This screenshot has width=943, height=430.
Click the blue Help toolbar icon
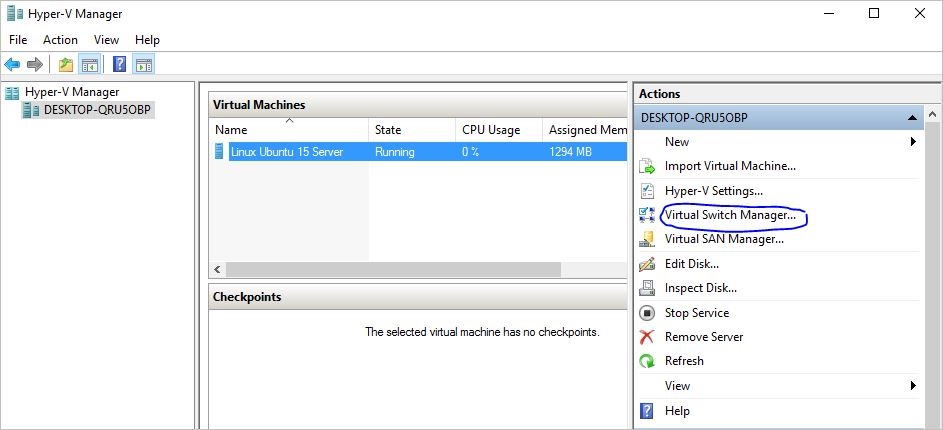pos(119,65)
